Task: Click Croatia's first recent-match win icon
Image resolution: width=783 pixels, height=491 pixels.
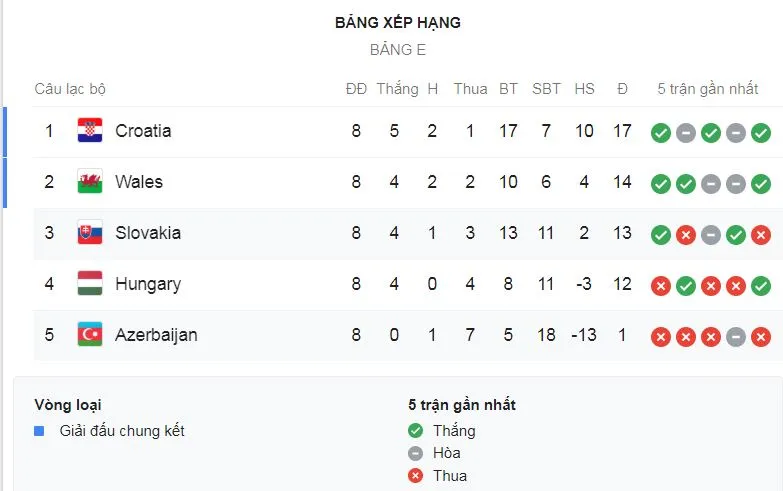Action: [x=660, y=132]
